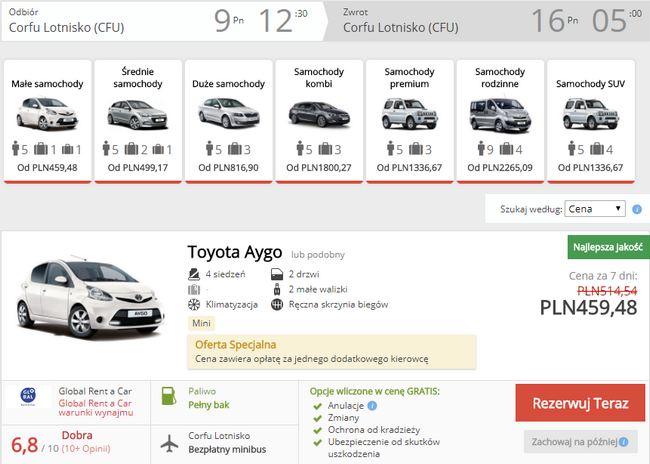Image resolution: width=650 pixels, height=464 pixels.
Task: Click the pickup location Corfu Lotnisko (CFU)
Action: [66, 27]
